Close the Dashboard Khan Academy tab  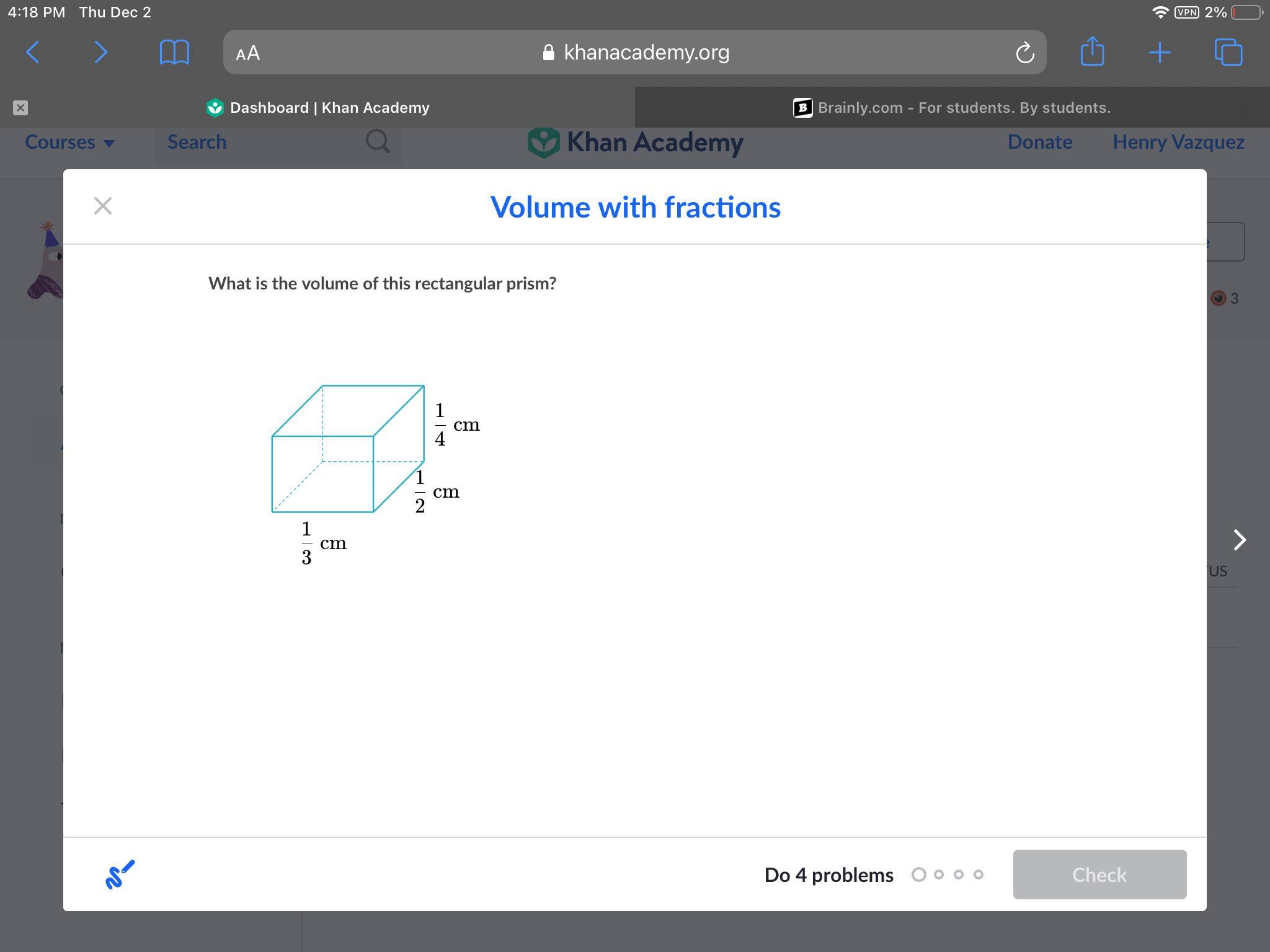20,108
